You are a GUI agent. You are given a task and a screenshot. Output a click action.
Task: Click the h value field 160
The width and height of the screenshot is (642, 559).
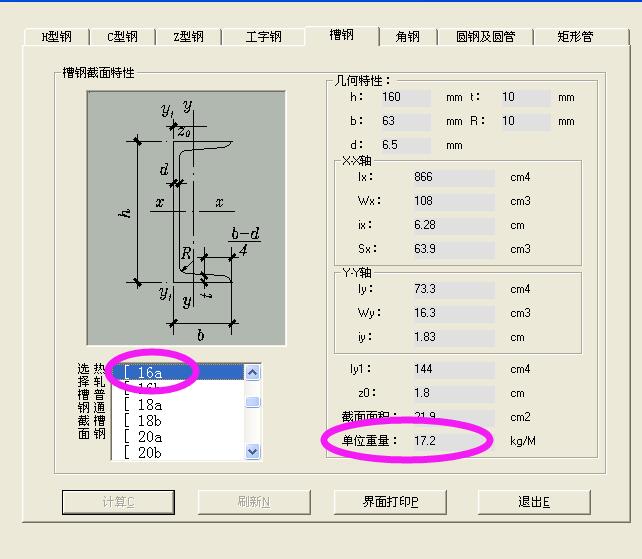[x=406, y=97]
